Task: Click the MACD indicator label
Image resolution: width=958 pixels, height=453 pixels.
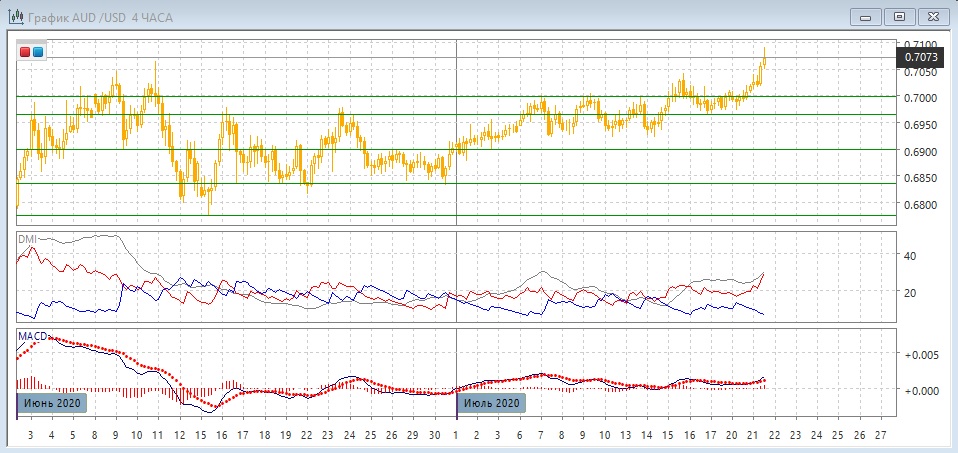Action: pos(32,335)
